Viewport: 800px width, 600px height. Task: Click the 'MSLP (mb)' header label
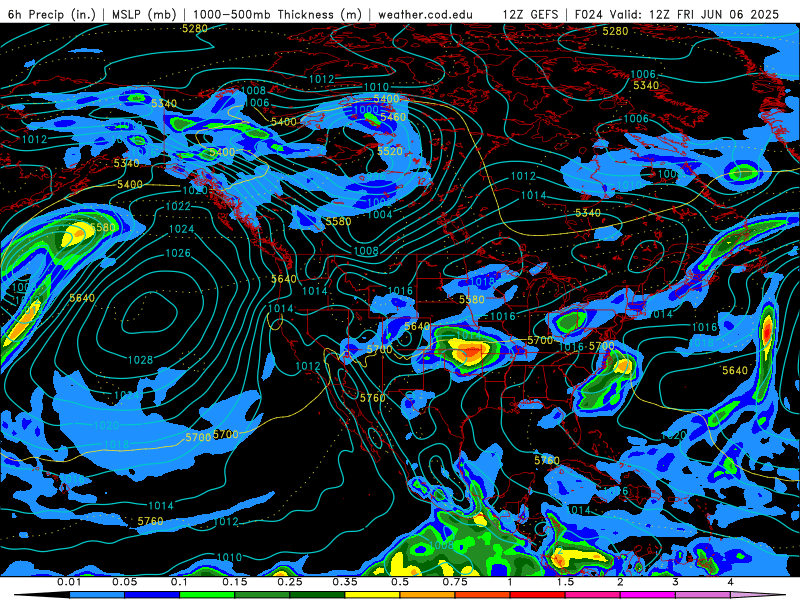144,14
